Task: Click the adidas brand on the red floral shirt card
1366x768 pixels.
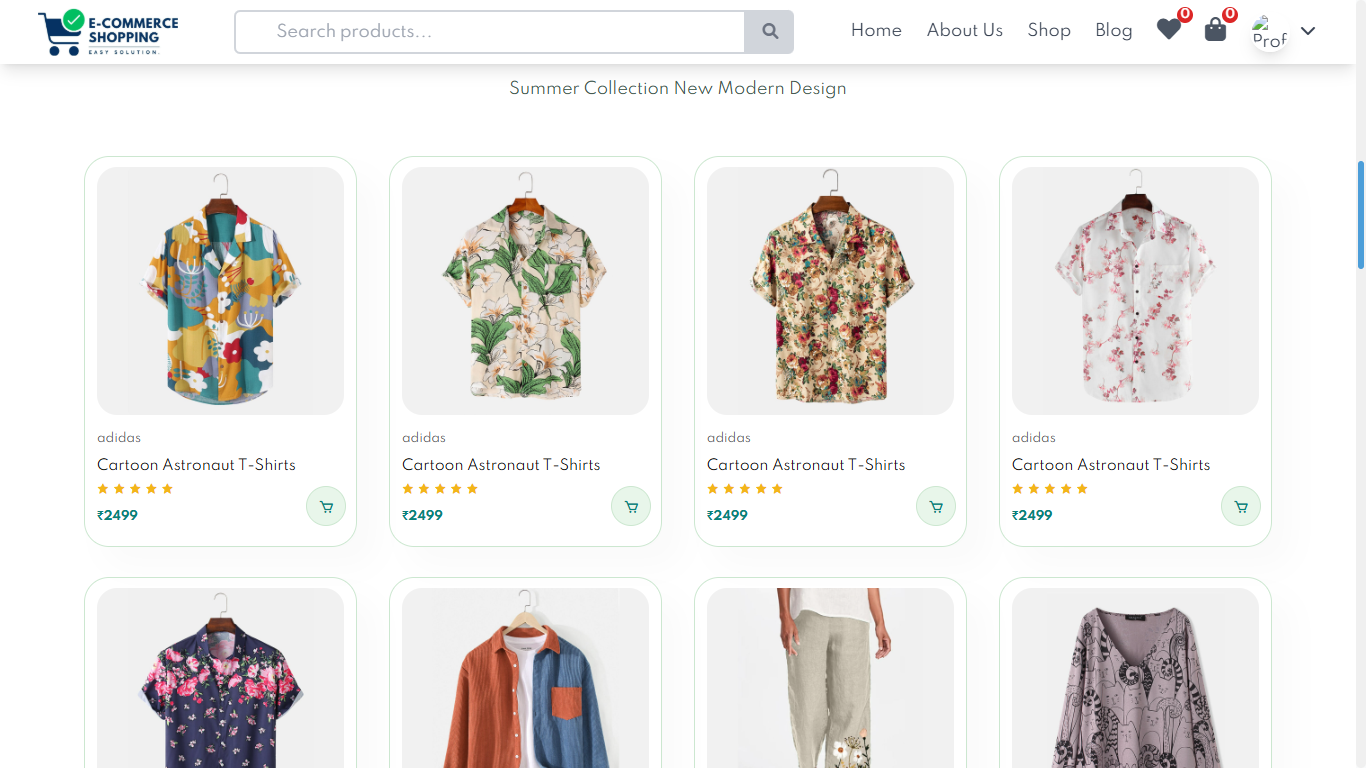Action: coord(729,437)
